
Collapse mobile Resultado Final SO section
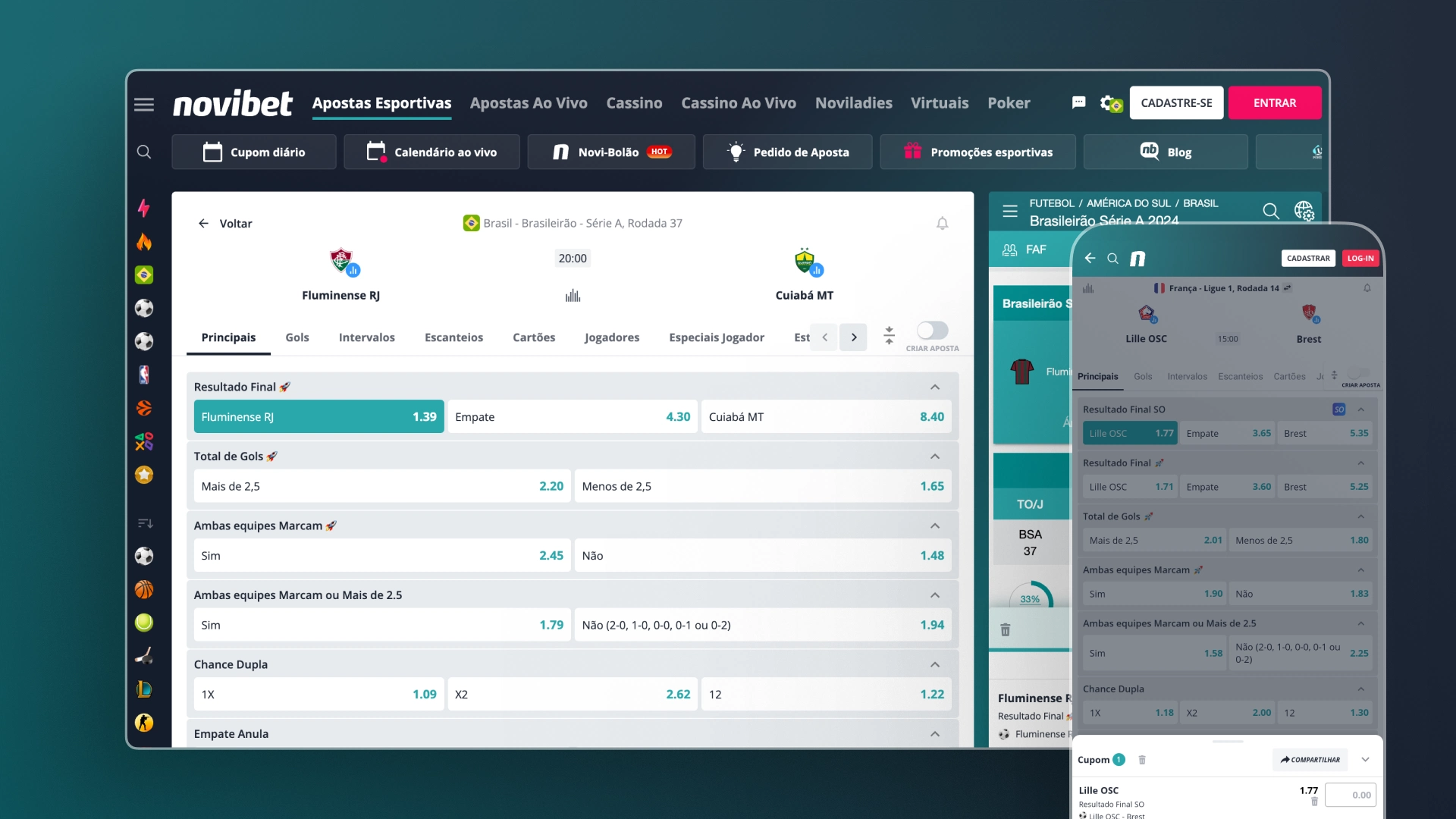tap(1361, 409)
